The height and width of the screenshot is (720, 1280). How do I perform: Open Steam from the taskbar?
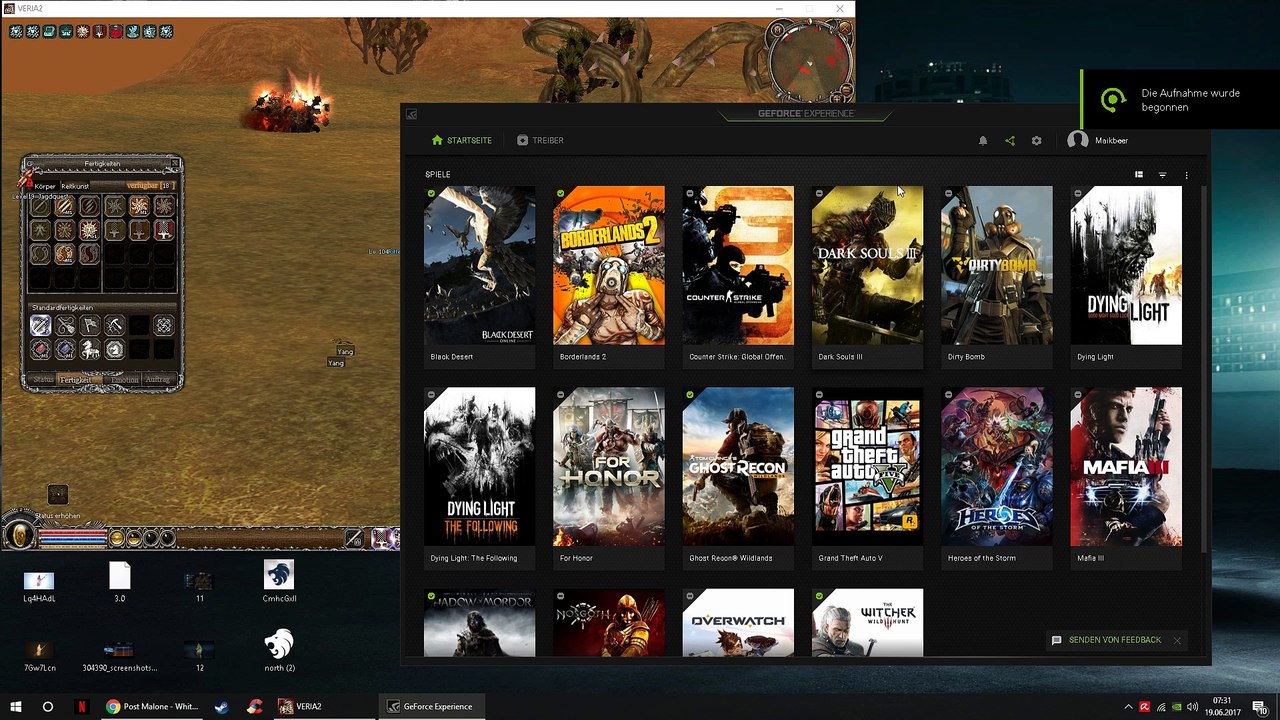pyautogui.click(x=221, y=706)
